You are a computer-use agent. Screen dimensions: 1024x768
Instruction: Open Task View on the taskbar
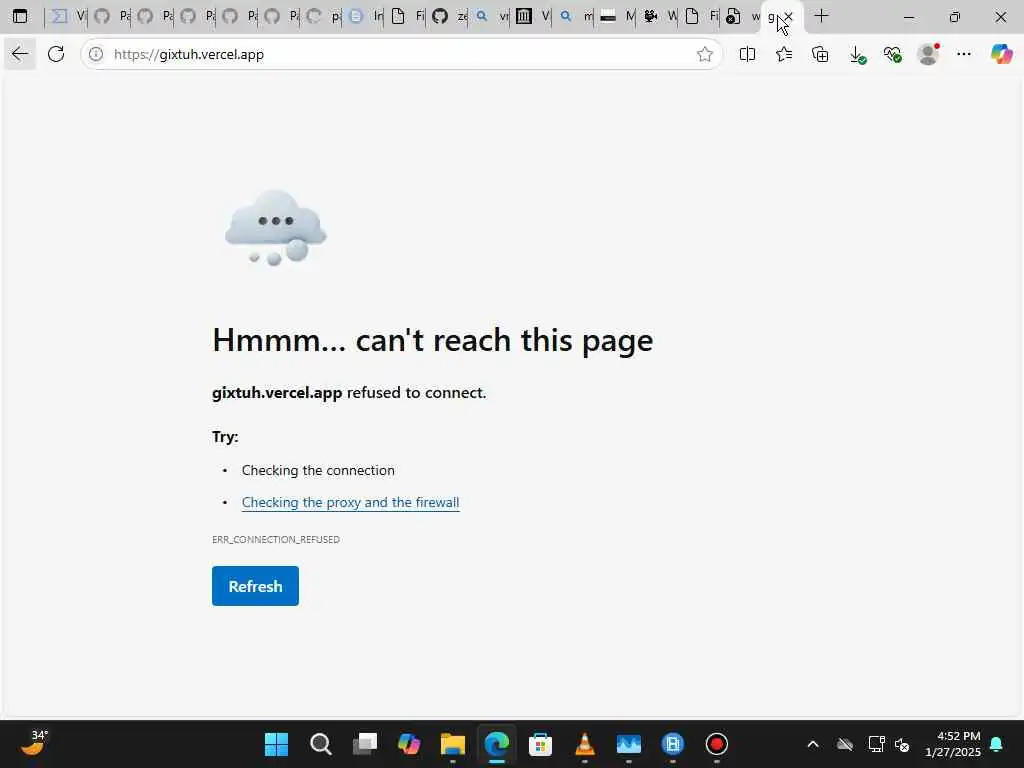click(x=365, y=744)
